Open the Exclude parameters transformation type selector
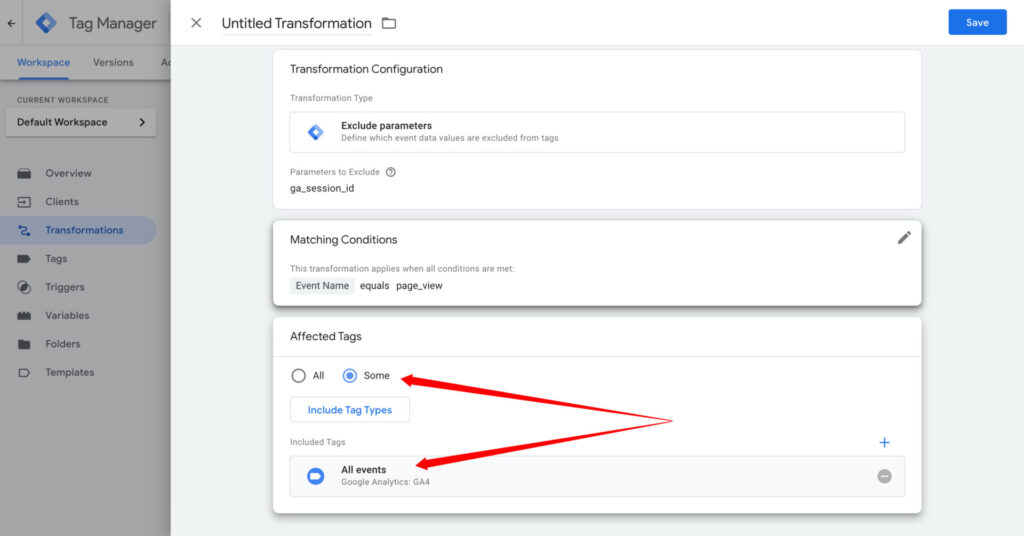The width and height of the screenshot is (1024, 536). point(597,132)
